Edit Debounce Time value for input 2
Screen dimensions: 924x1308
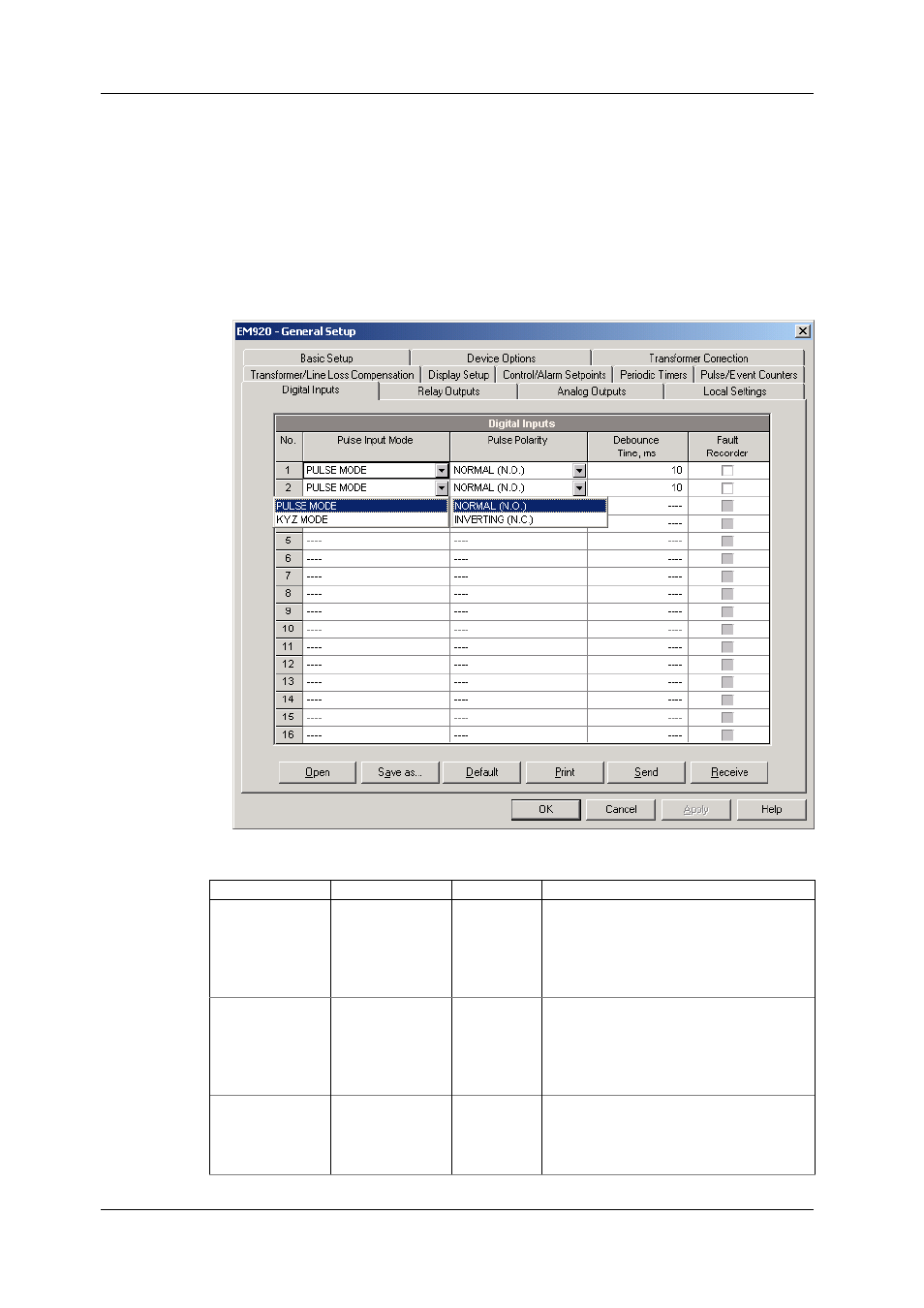tap(637, 488)
